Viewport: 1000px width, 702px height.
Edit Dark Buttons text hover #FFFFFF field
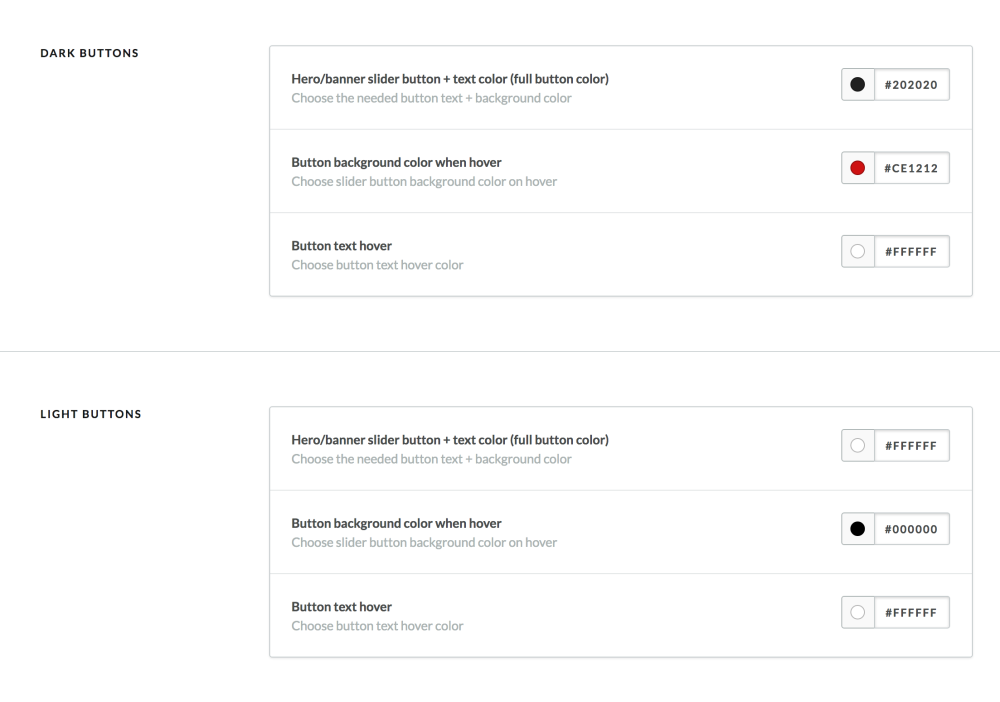[x=911, y=251]
